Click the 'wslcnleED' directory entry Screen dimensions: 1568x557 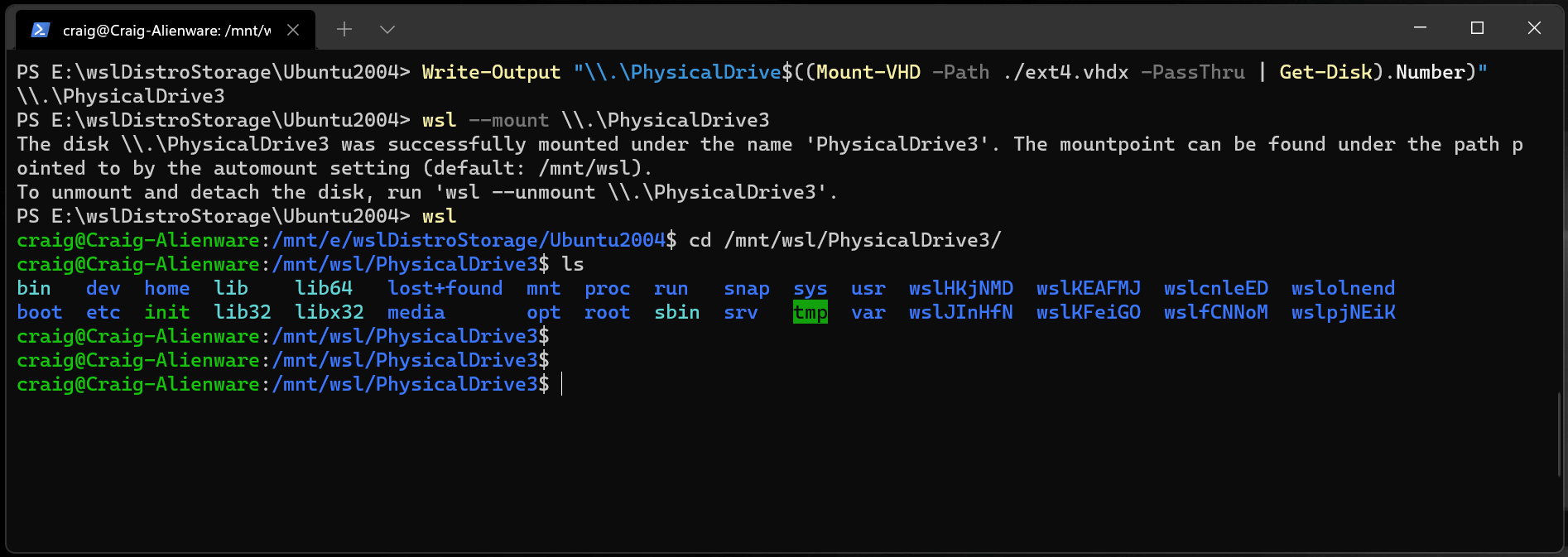(1216, 288)
